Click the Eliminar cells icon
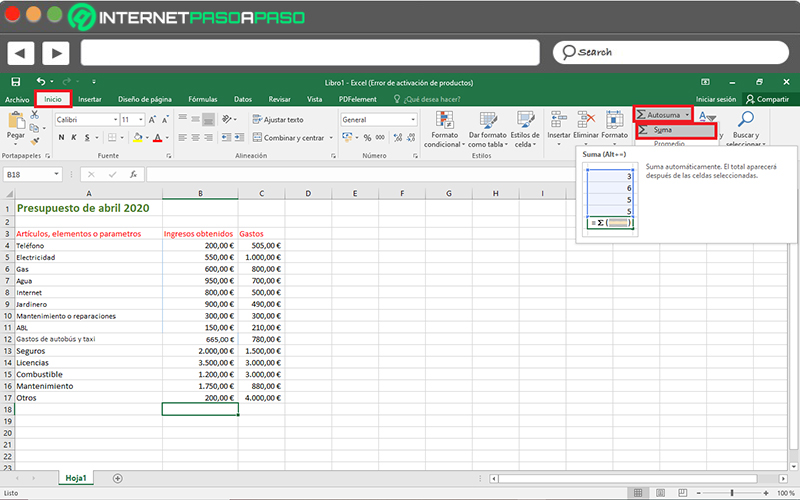 click(x=586, y=121)
